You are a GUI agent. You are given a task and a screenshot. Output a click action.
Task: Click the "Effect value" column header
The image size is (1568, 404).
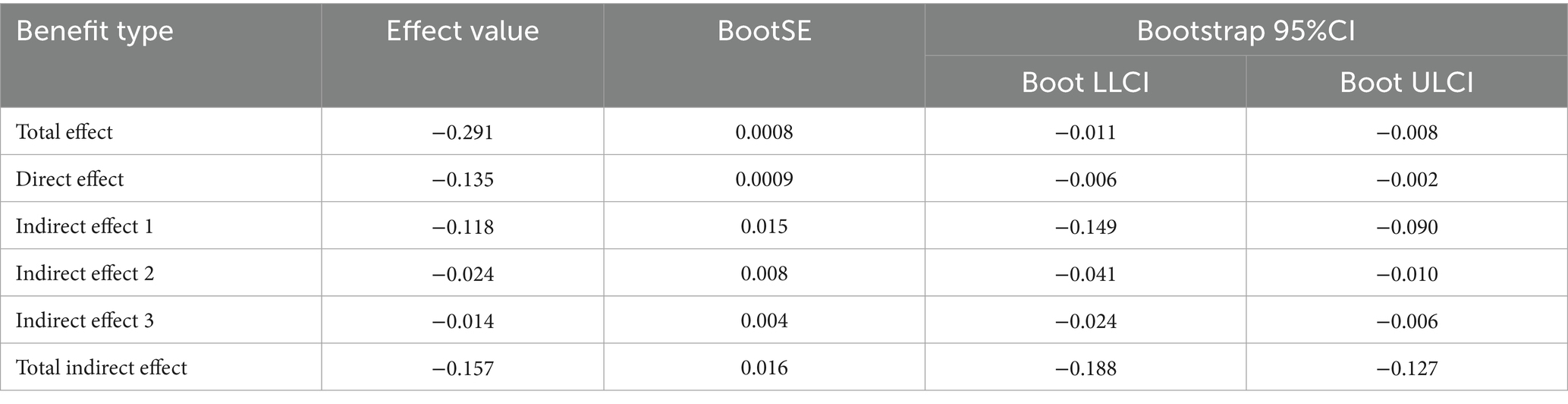[462, 32]
